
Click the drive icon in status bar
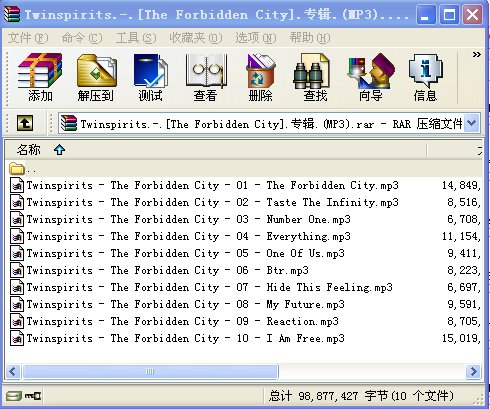coord(14,396)
